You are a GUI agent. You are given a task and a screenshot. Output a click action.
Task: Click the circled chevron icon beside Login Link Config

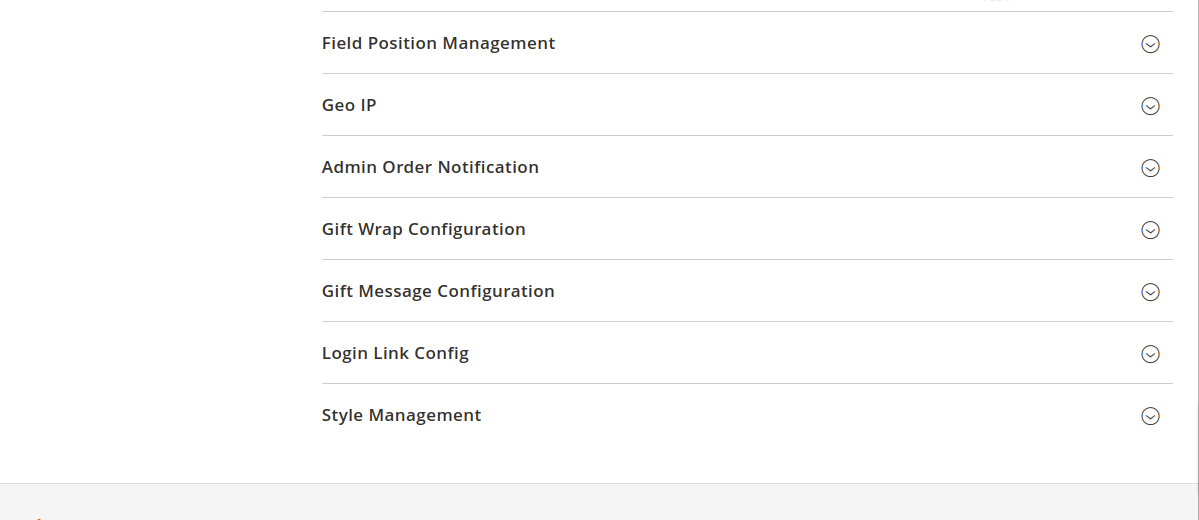coord(1150,354)
